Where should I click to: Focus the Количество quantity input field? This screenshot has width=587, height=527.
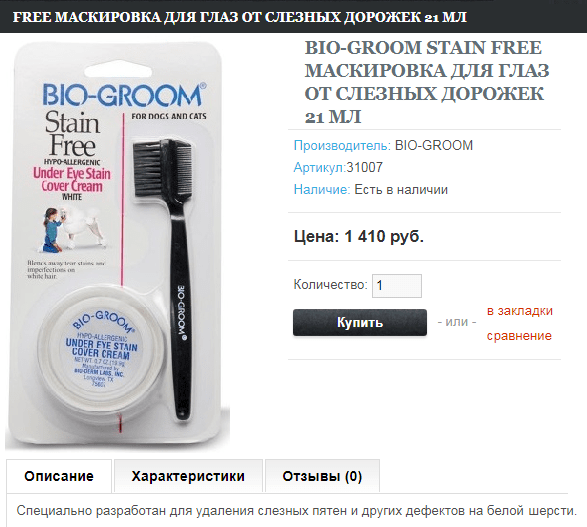tap(397, 286)
